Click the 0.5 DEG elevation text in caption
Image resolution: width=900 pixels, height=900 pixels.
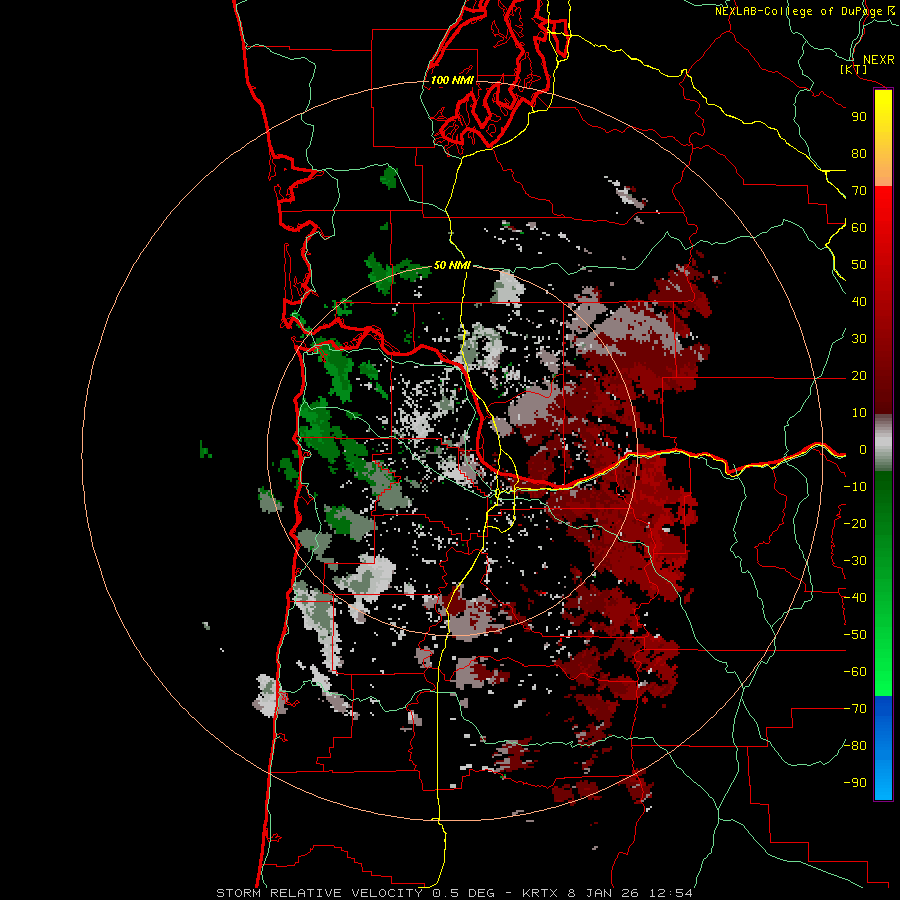pyautogui.click(x=463, y=893)
